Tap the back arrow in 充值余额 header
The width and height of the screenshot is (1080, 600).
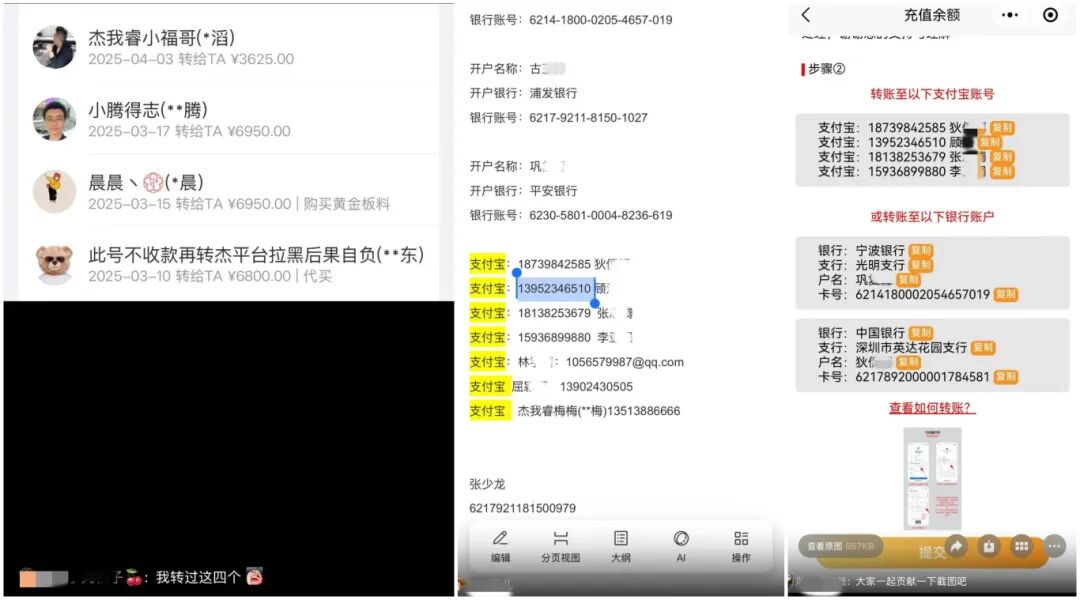806,15
